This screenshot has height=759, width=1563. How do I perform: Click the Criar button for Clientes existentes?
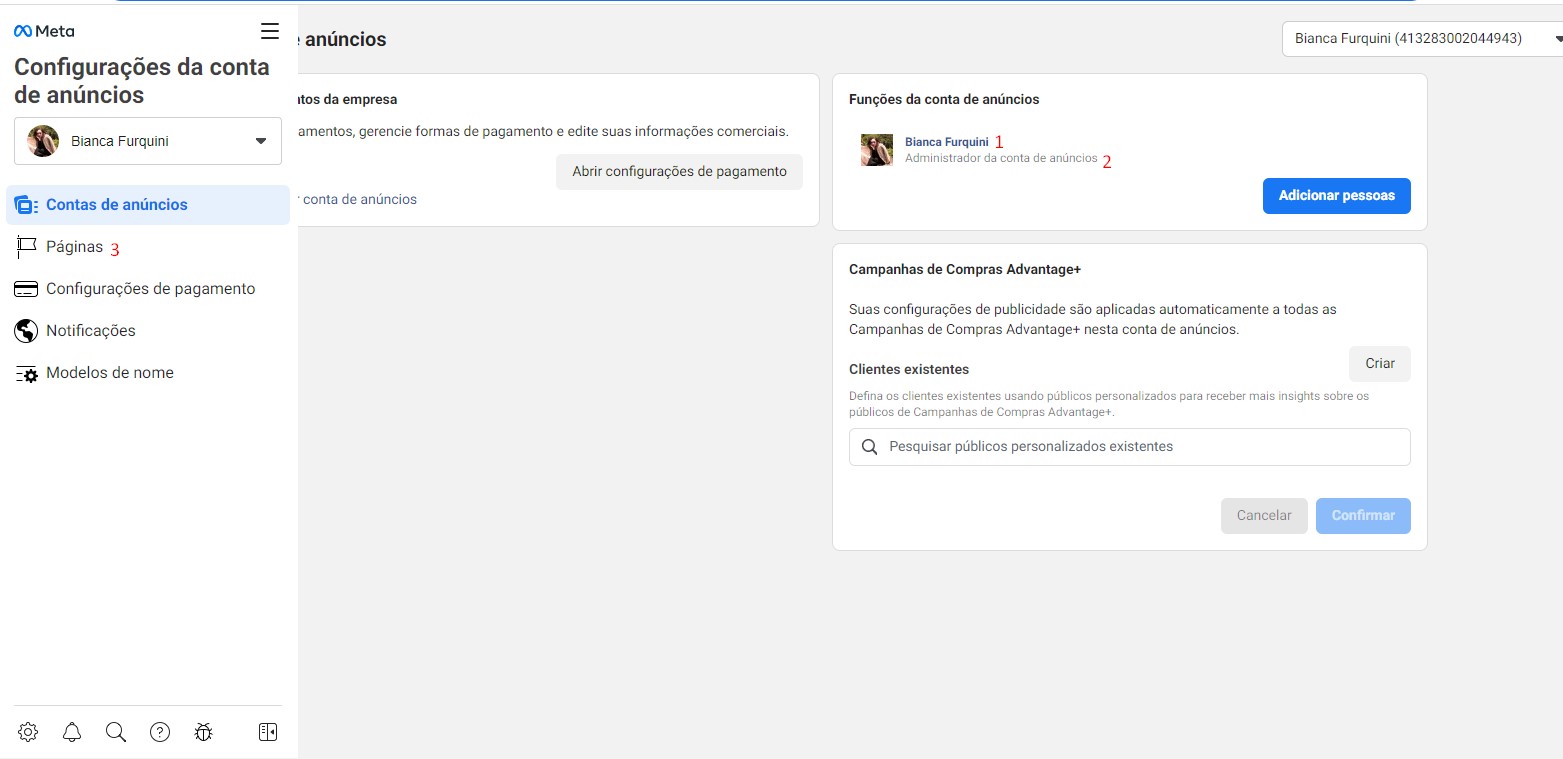[1379, 364]
